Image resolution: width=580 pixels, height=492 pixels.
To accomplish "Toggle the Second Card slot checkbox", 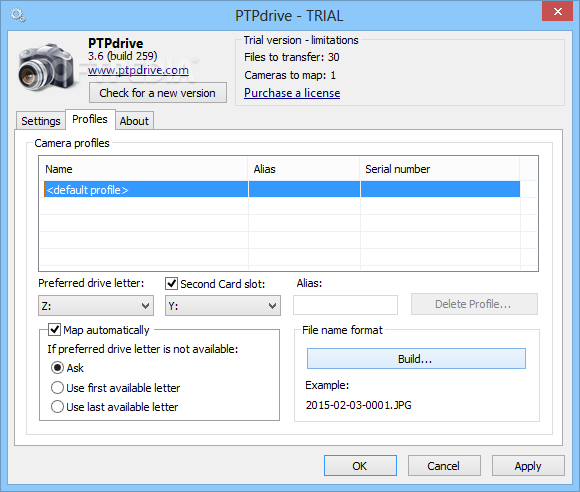I will coord(172,284).
